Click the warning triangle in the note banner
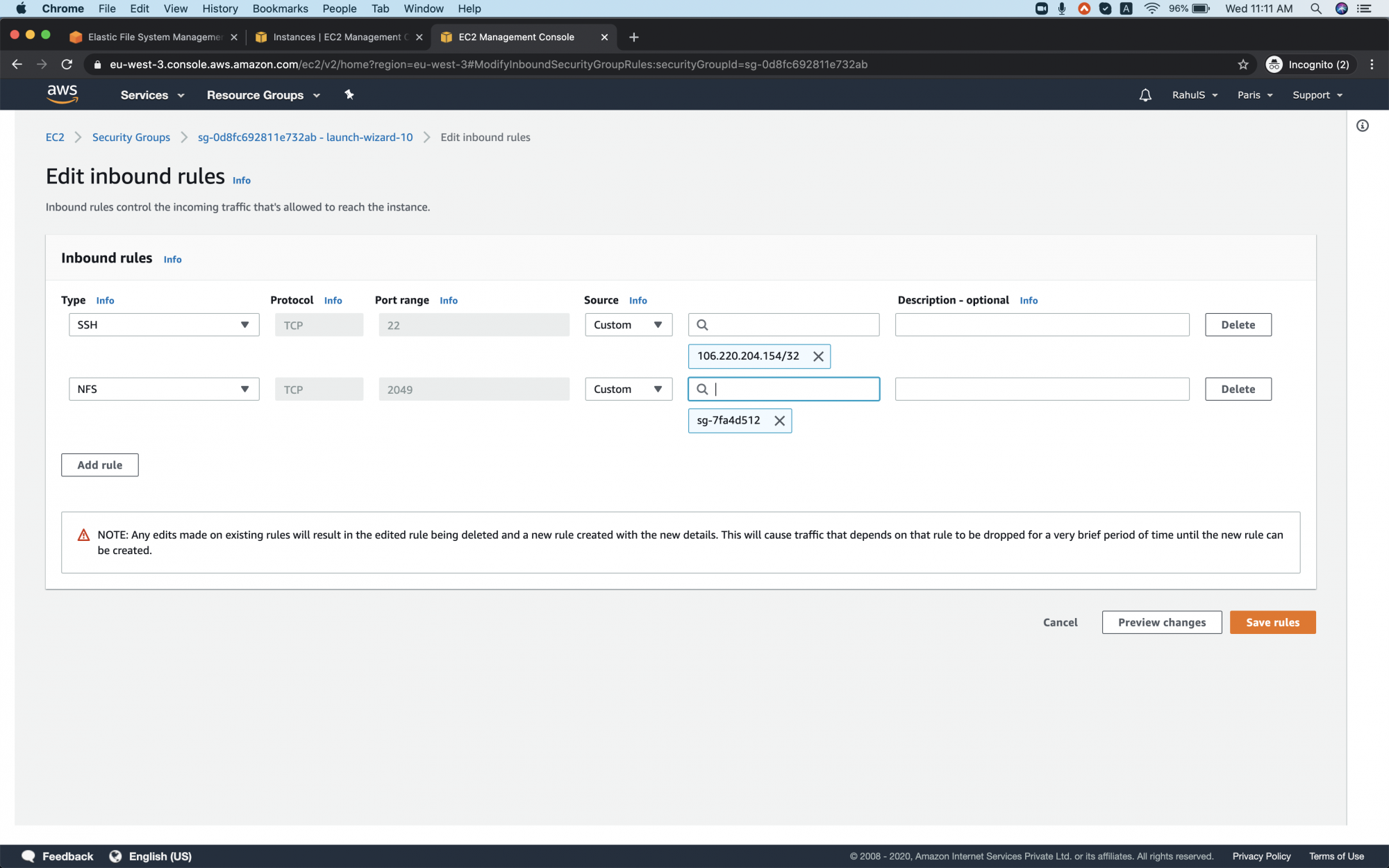1389x868 pixels. click(x=83, y=535)
